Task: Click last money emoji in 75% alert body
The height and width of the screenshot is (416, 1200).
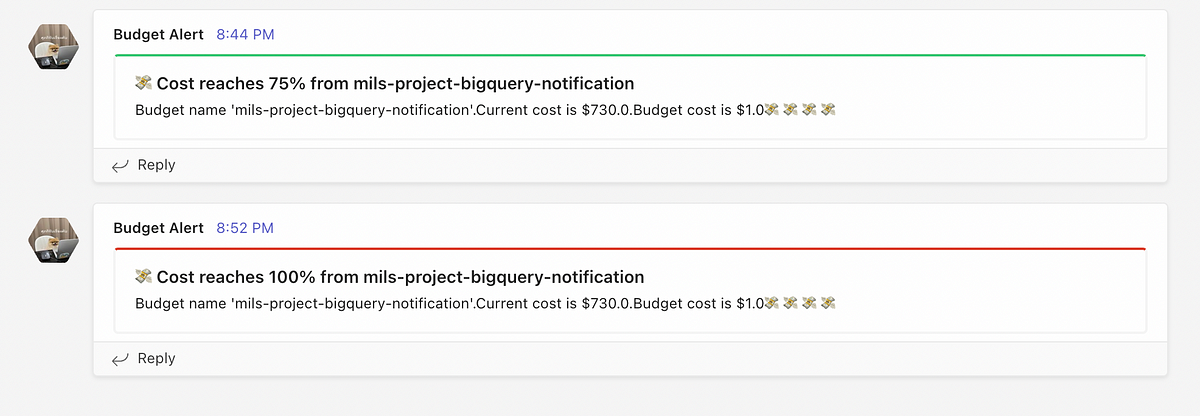Action: click(828, 109)
